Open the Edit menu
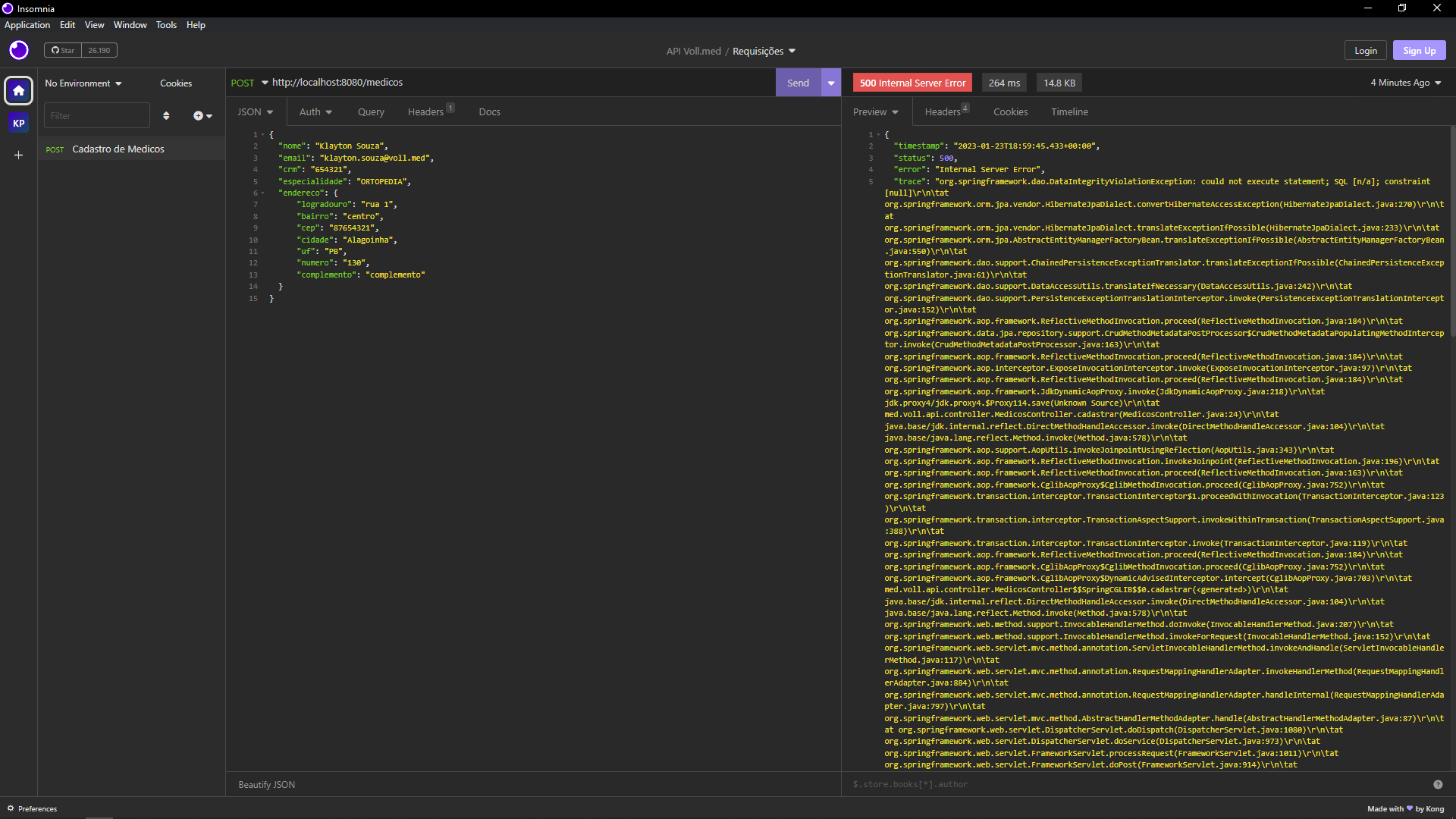1456x819 pixels. click(67, 25)
